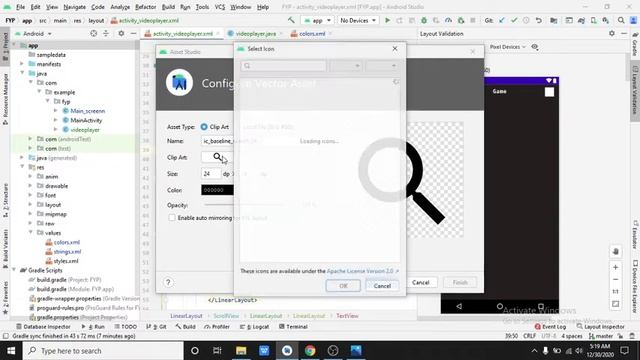The width and height of the screenshot is (640, 360).
Task: Open Event Log in status bar
Action: [550, 327]
